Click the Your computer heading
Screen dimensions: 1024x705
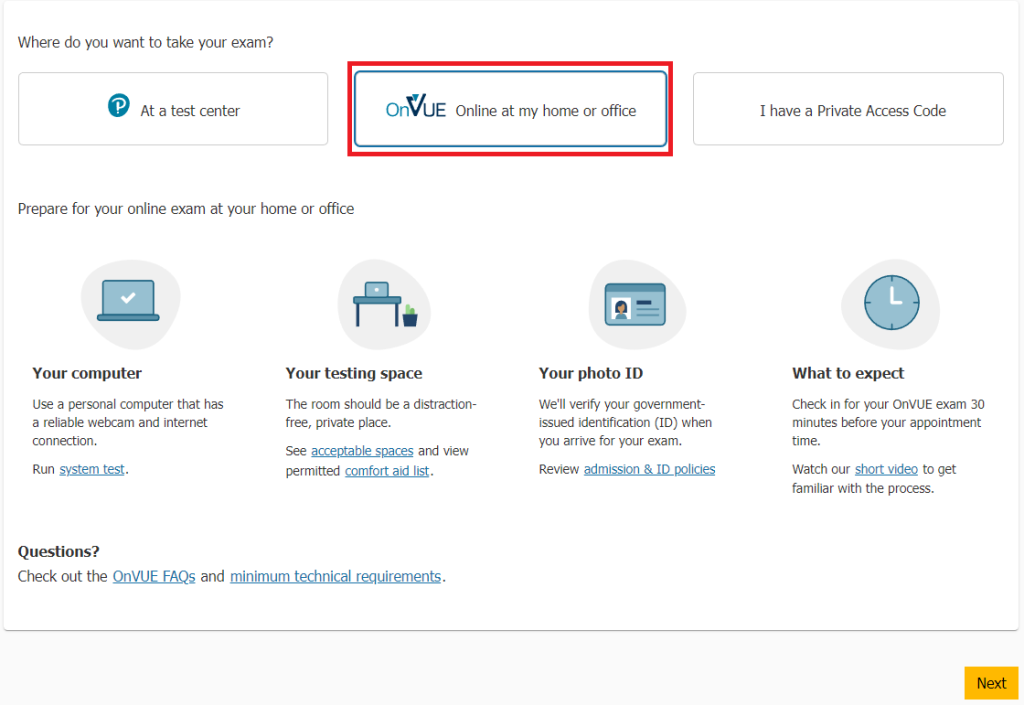tap(88, 373)
